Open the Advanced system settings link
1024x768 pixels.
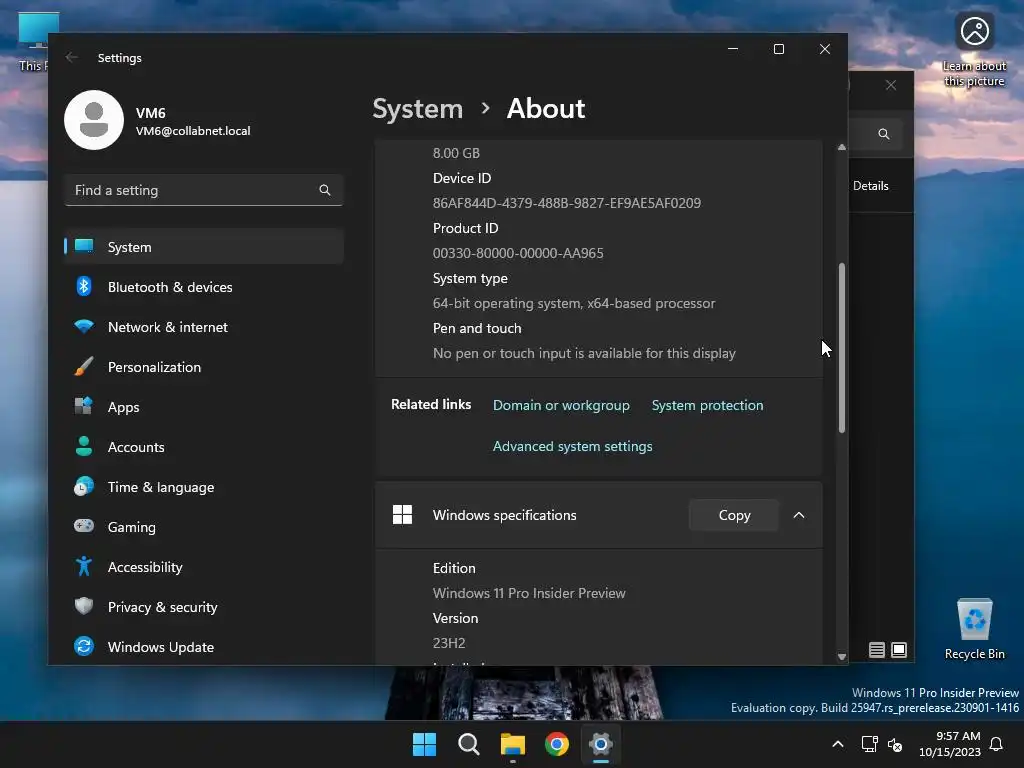[572, 446]
